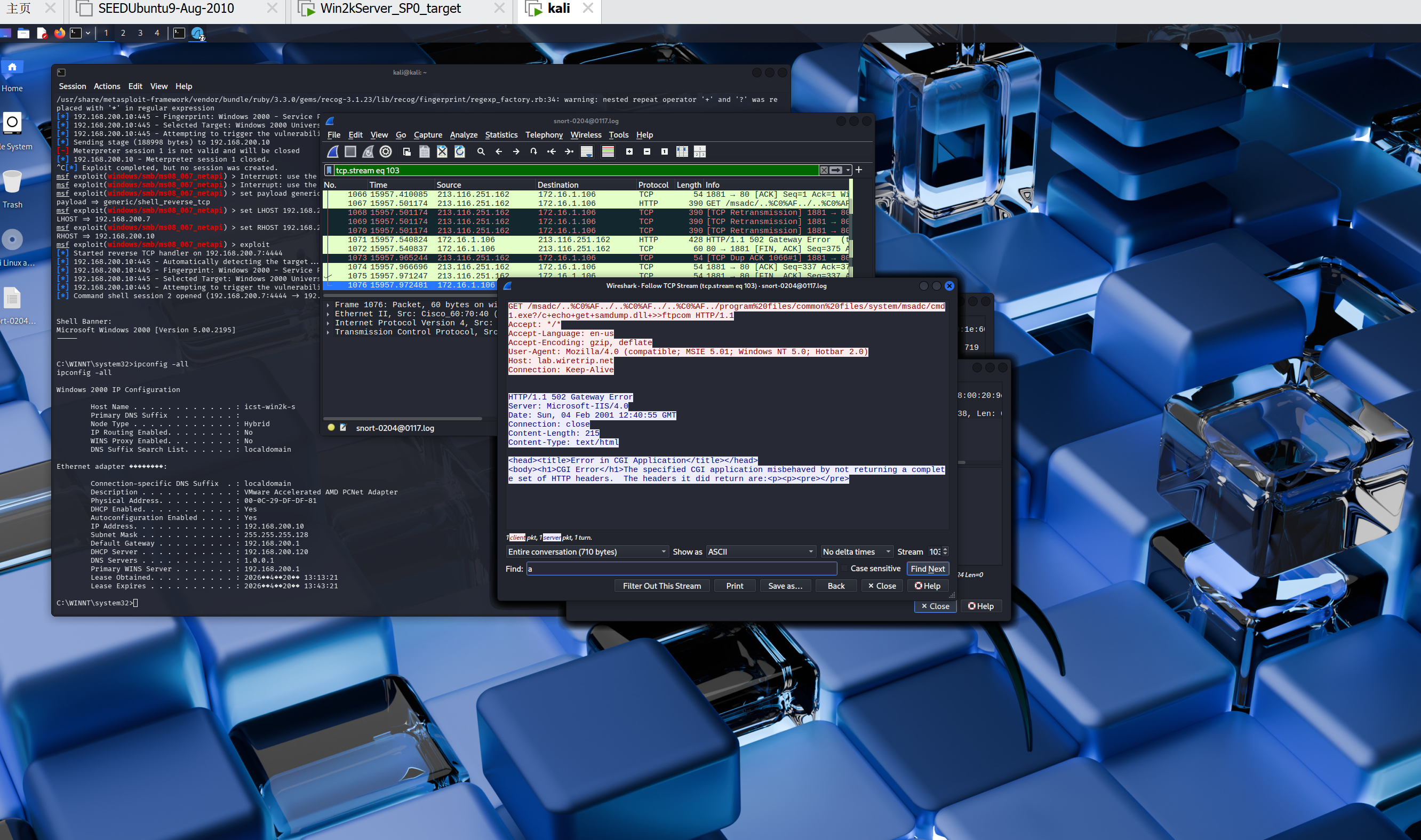Click the filter bookmark icon

tap(329, 170)
